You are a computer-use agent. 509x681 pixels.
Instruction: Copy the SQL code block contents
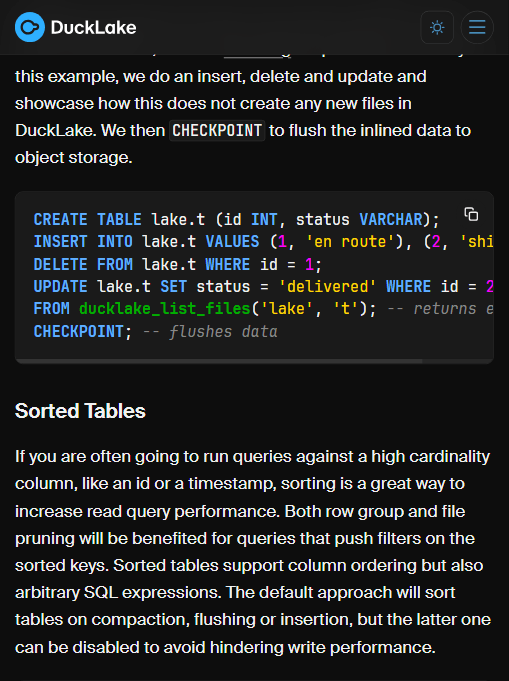coord(471,215)
